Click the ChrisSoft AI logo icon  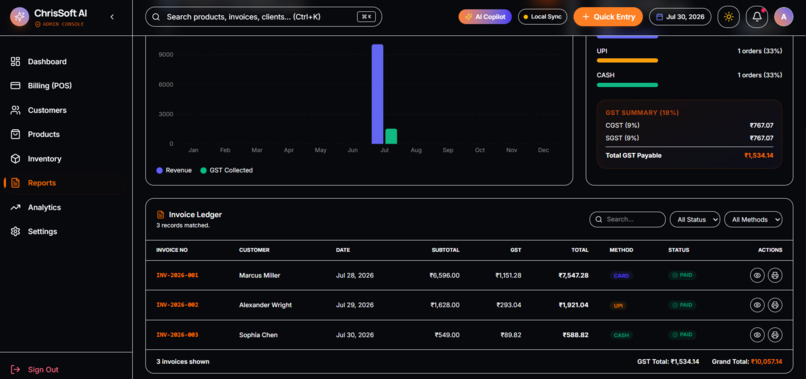20,16
